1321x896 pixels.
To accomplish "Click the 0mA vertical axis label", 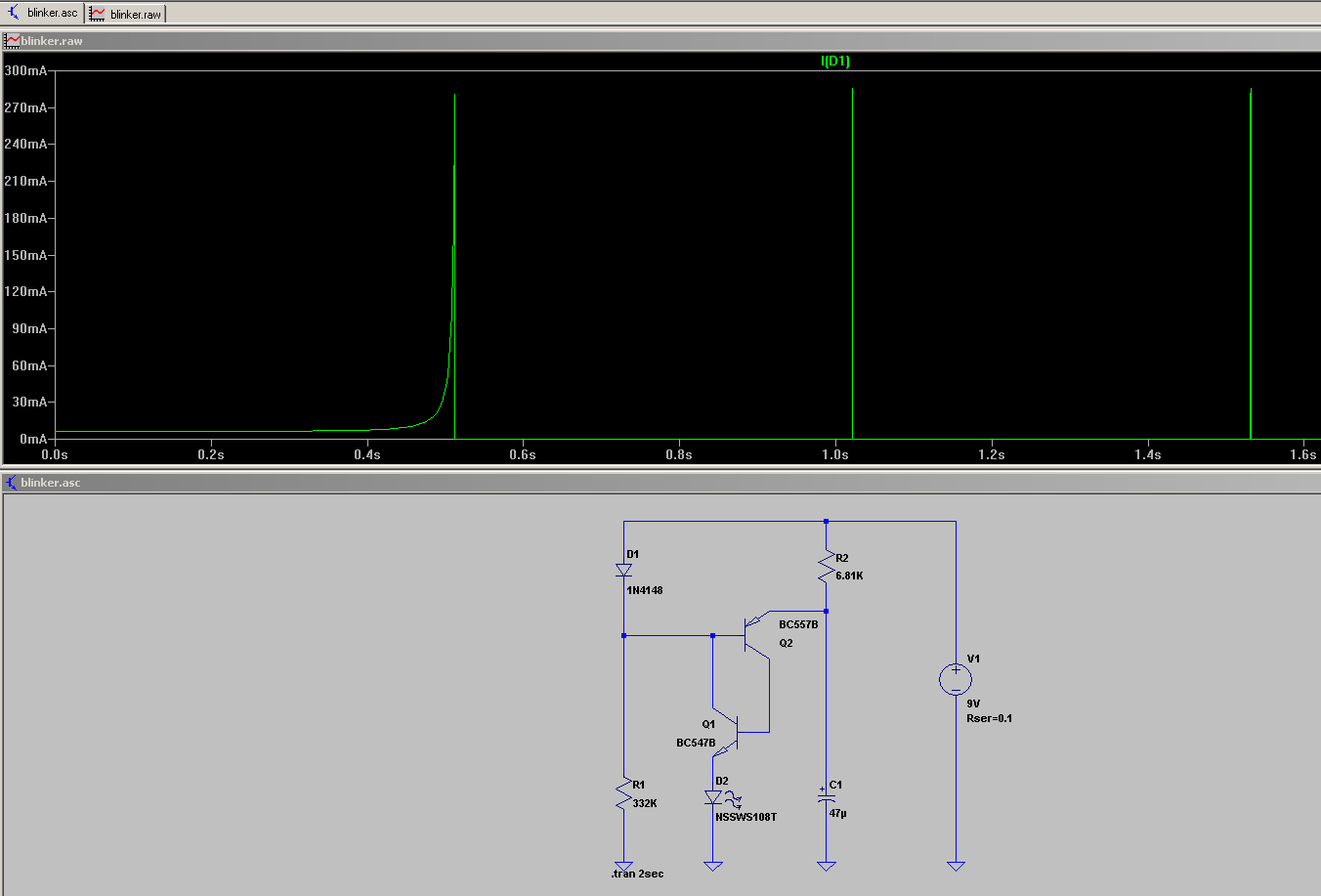I will click(33, 439).
